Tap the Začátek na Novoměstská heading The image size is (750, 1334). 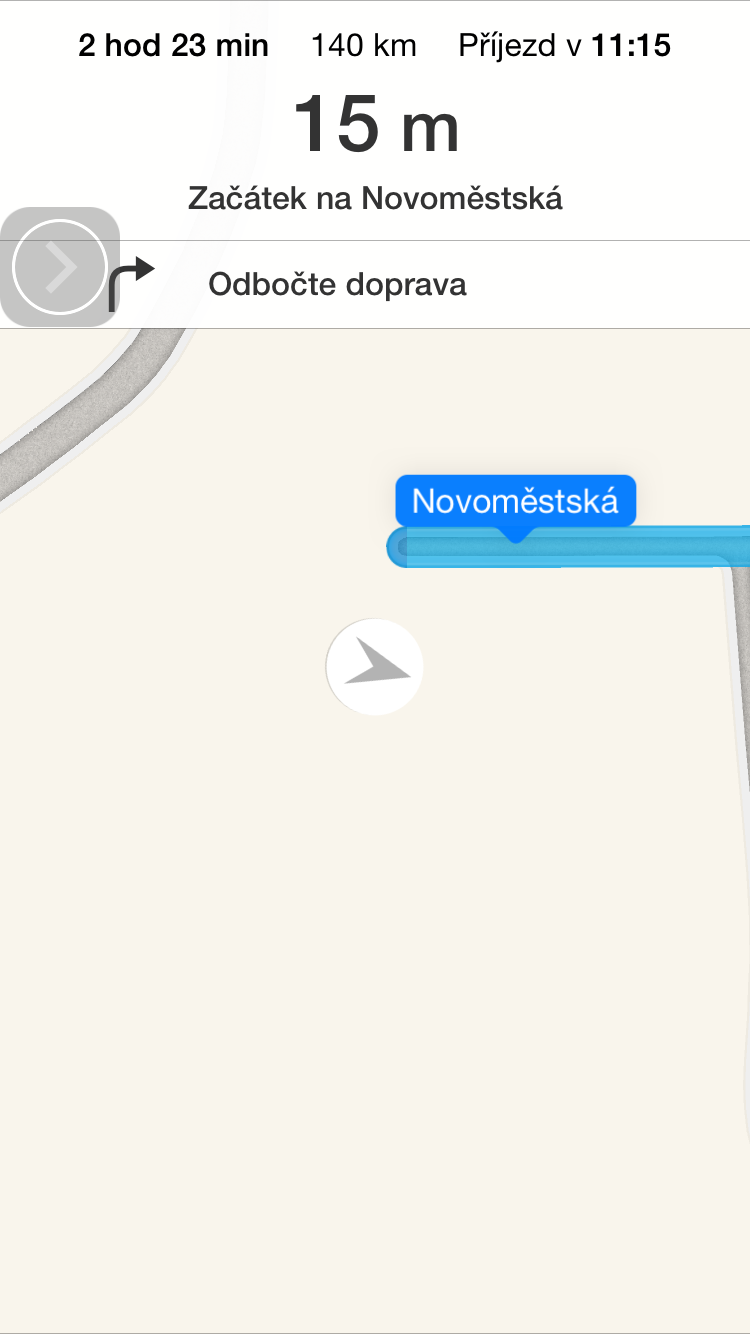pyautogui.click(x=375, y=198)
